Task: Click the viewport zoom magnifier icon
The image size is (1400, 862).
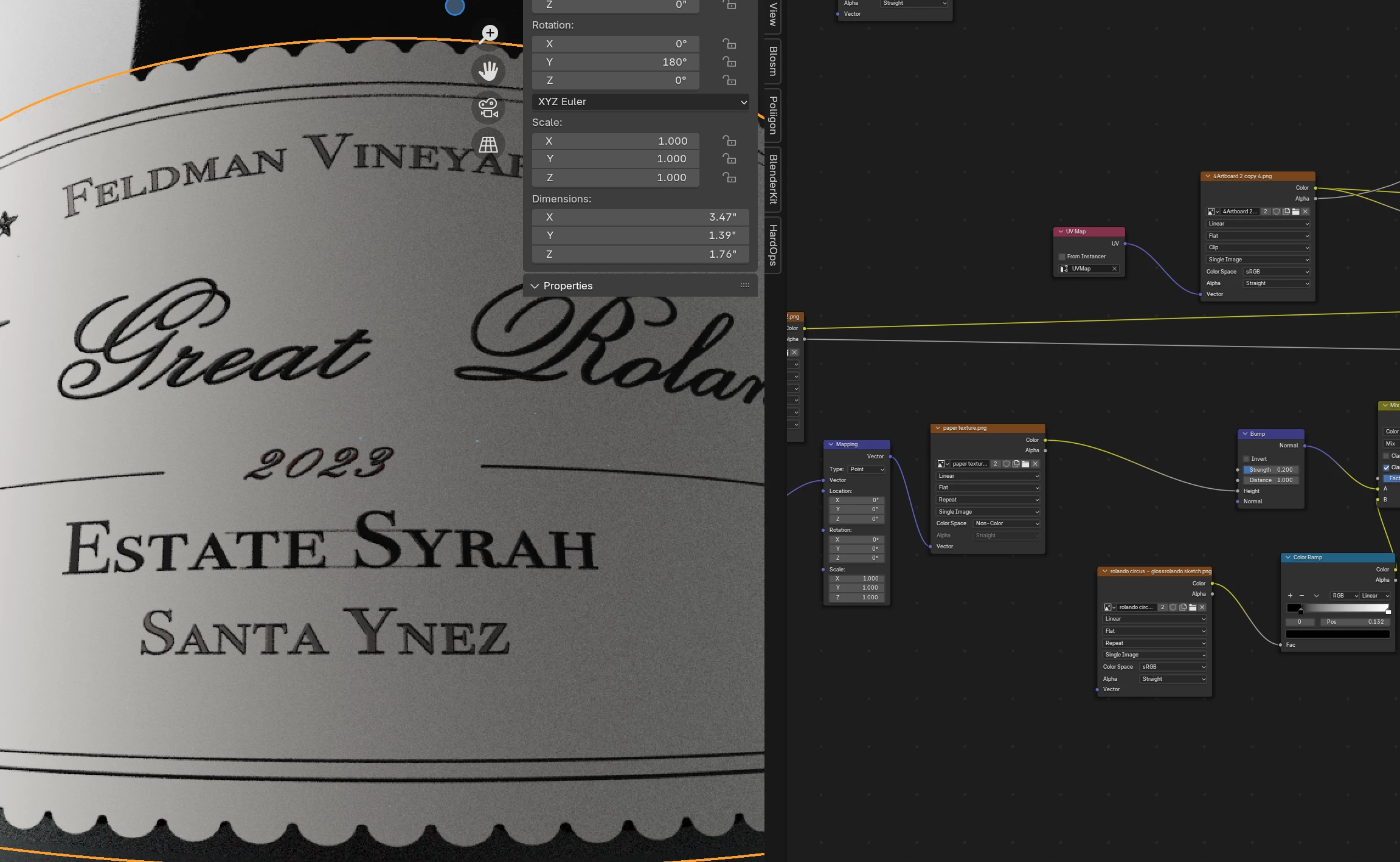Action: tap(488, 34)
